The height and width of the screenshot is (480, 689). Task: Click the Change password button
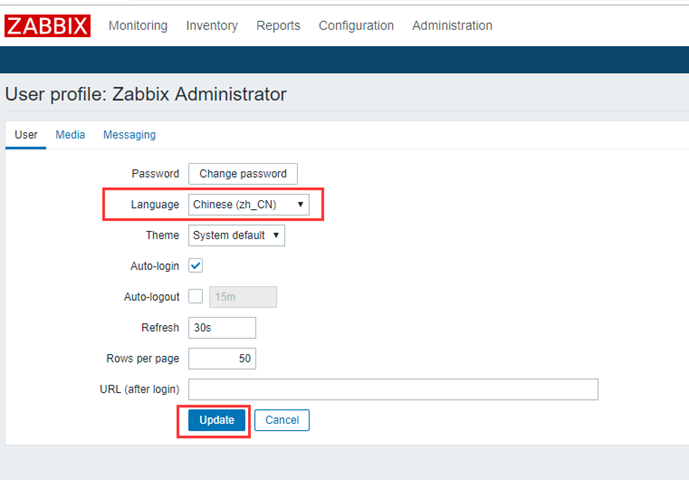coord(243,174)
